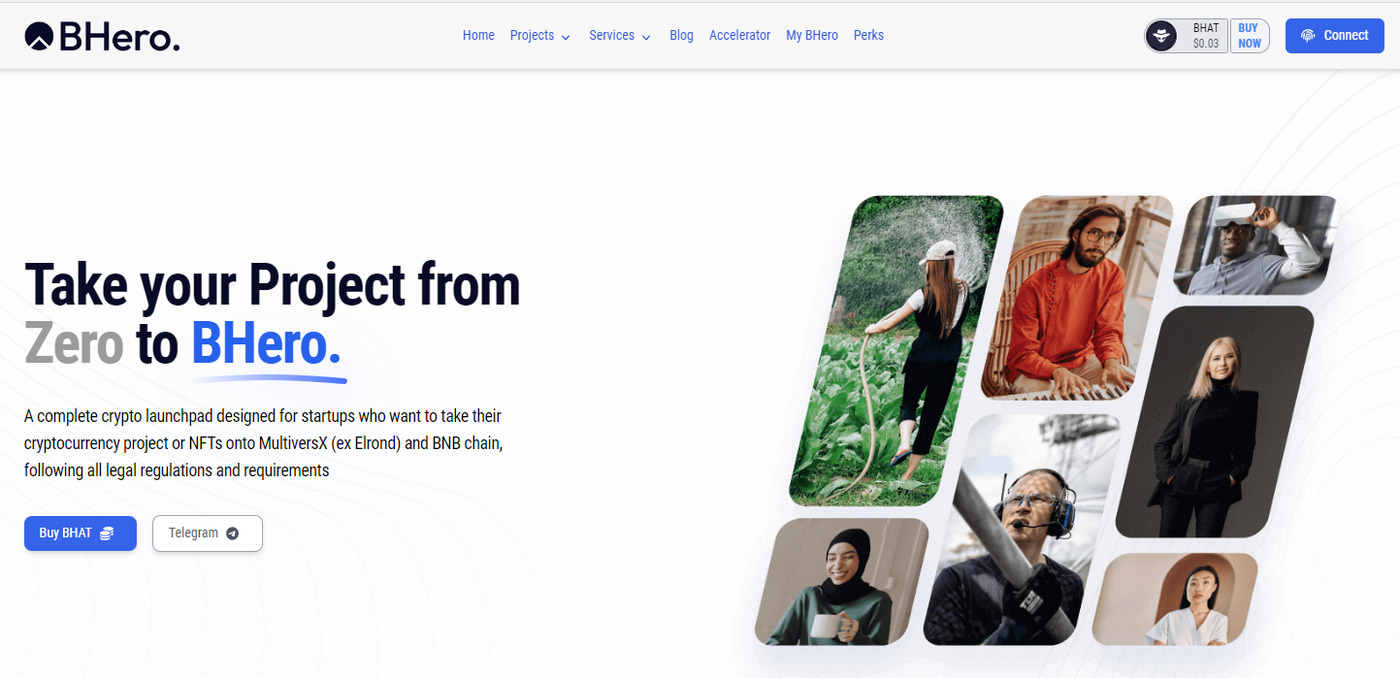
Task: Visit the Perks page
Action: pyautogui.click(x=869, y=35)
